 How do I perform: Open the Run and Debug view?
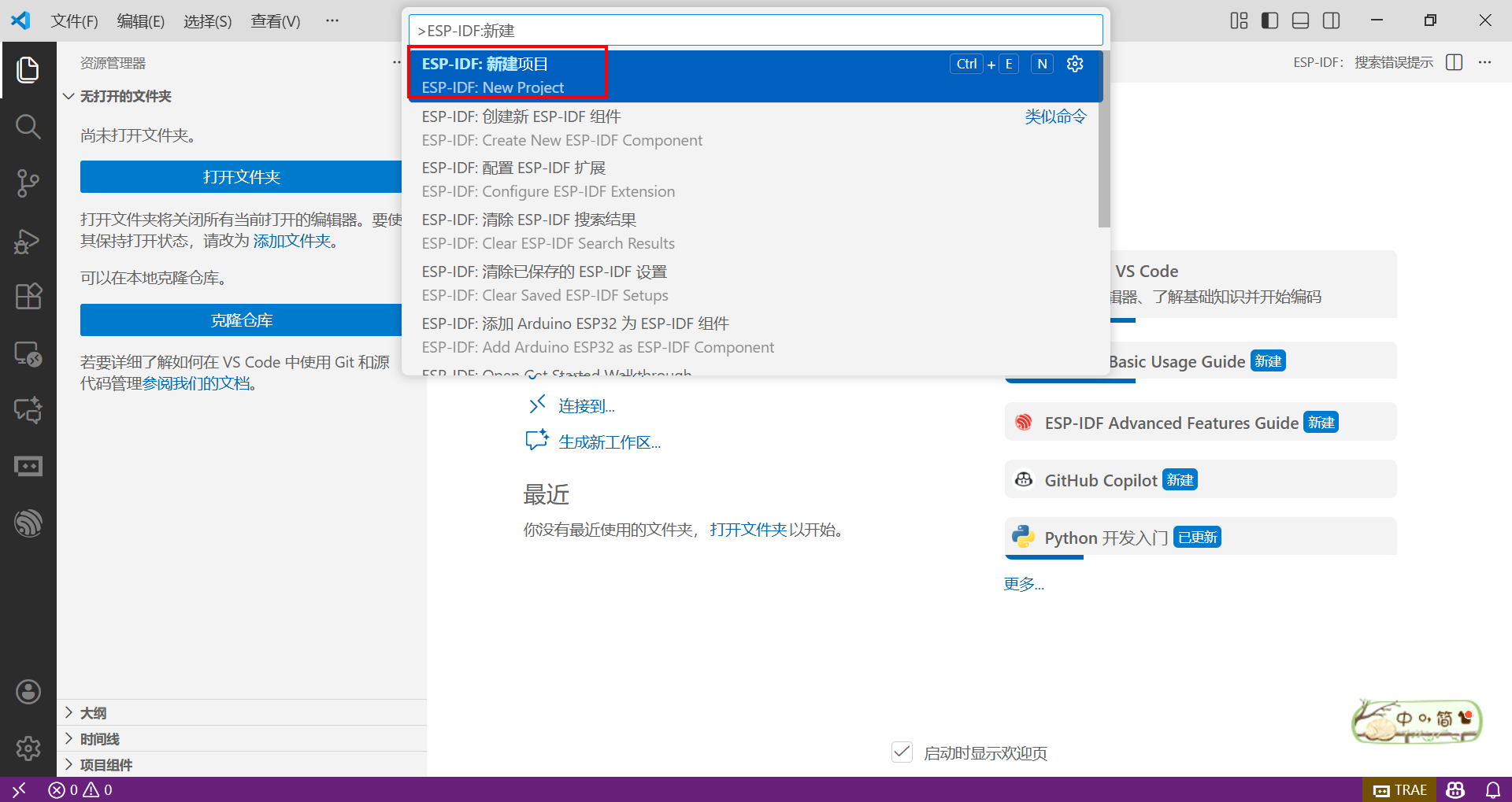coord(28,240)
